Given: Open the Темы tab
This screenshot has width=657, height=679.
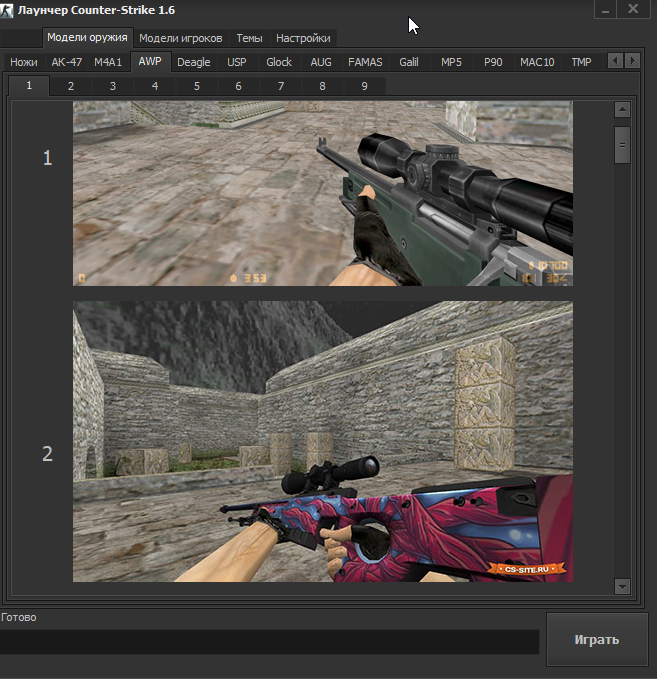Looking at the screenshot, I should tap(249, 39).
